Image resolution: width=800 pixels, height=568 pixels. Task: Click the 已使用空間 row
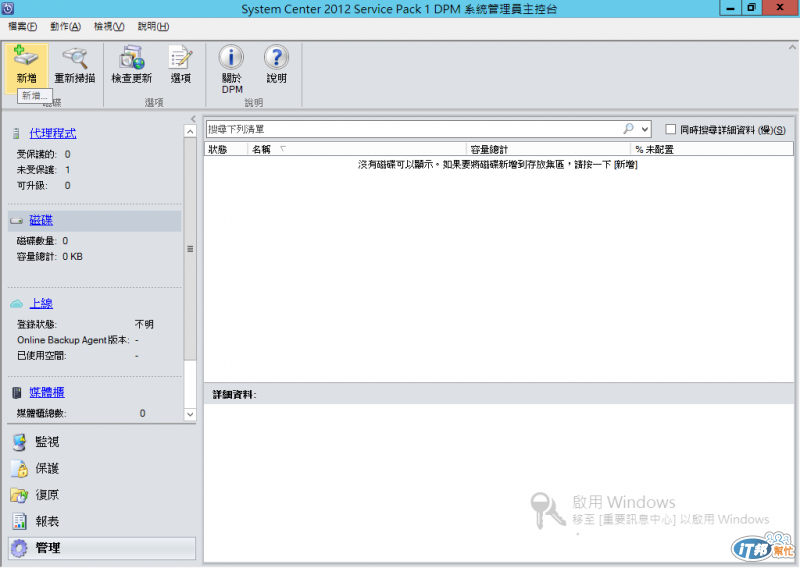coord(78,356)
